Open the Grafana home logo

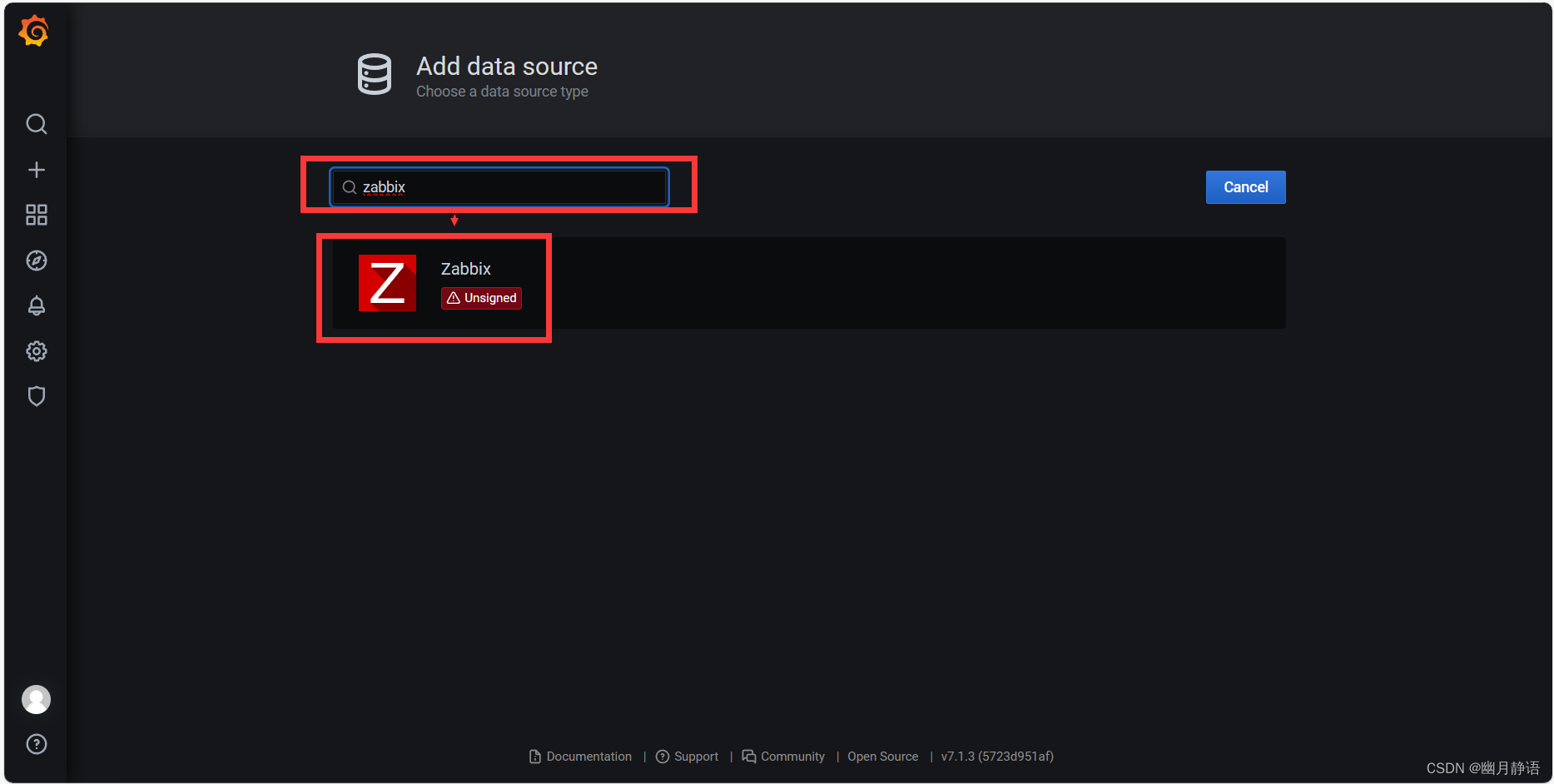(x=34, y=31)
